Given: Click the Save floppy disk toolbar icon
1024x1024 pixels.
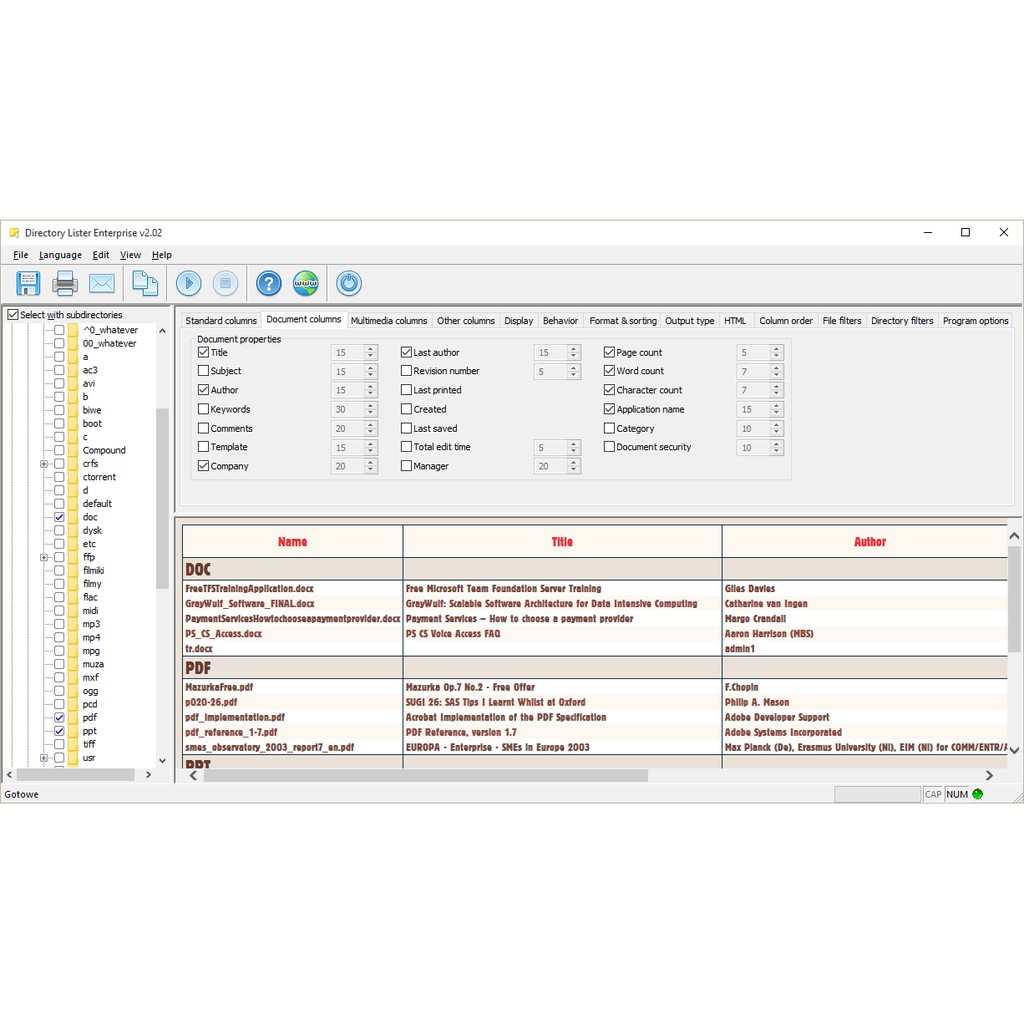Looking at the screenshot, I should [28, 283].
